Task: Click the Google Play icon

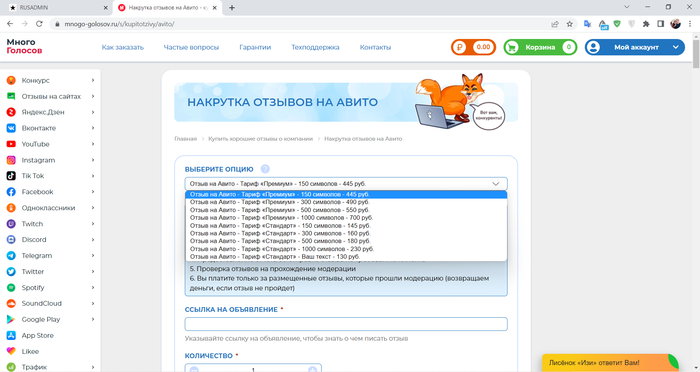Action: click(x=11, y=319)
